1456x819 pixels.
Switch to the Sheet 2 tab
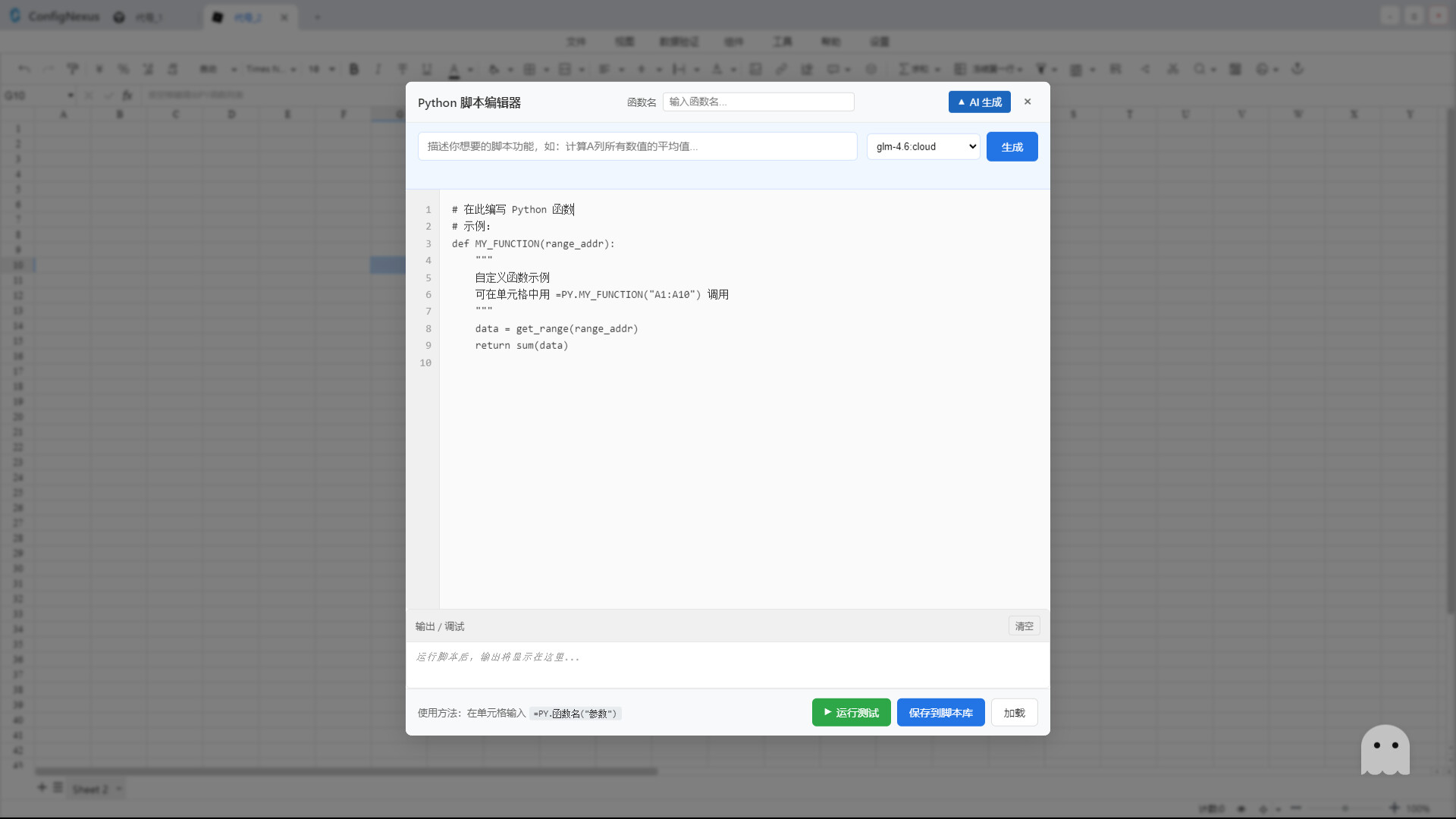(x=89, y=789)
